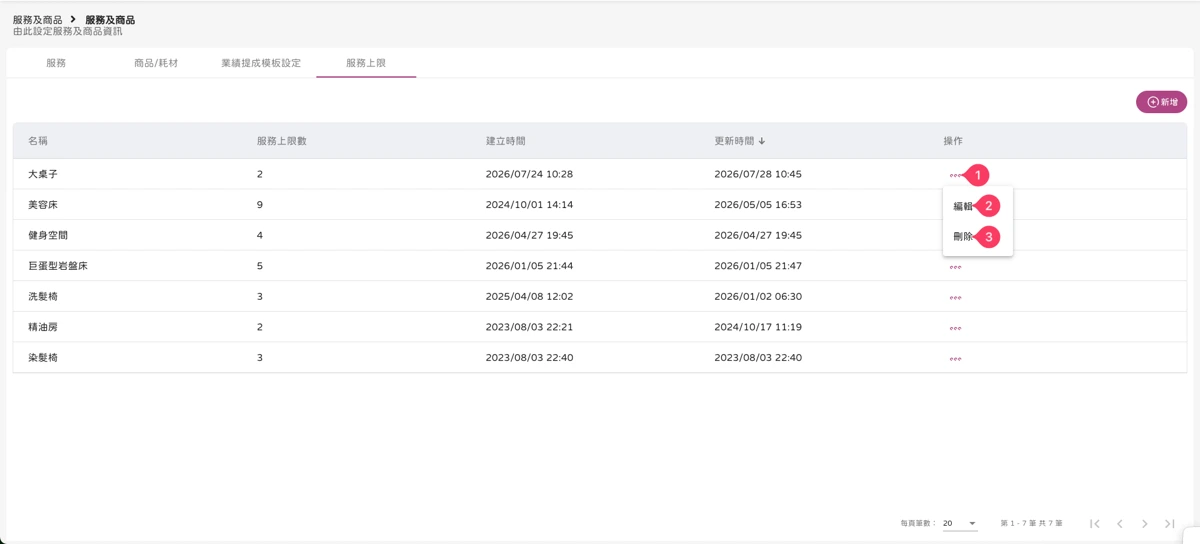This screenshot has height=544, width=1200.
Task: Go to the next page
Action: (1145, 524)
